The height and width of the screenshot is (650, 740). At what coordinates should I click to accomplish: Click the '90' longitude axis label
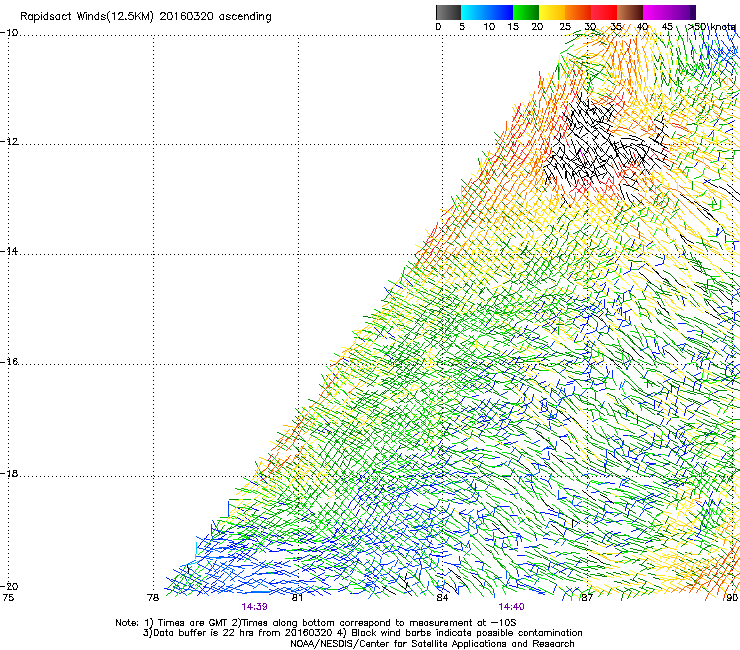(x=732, y=598)
